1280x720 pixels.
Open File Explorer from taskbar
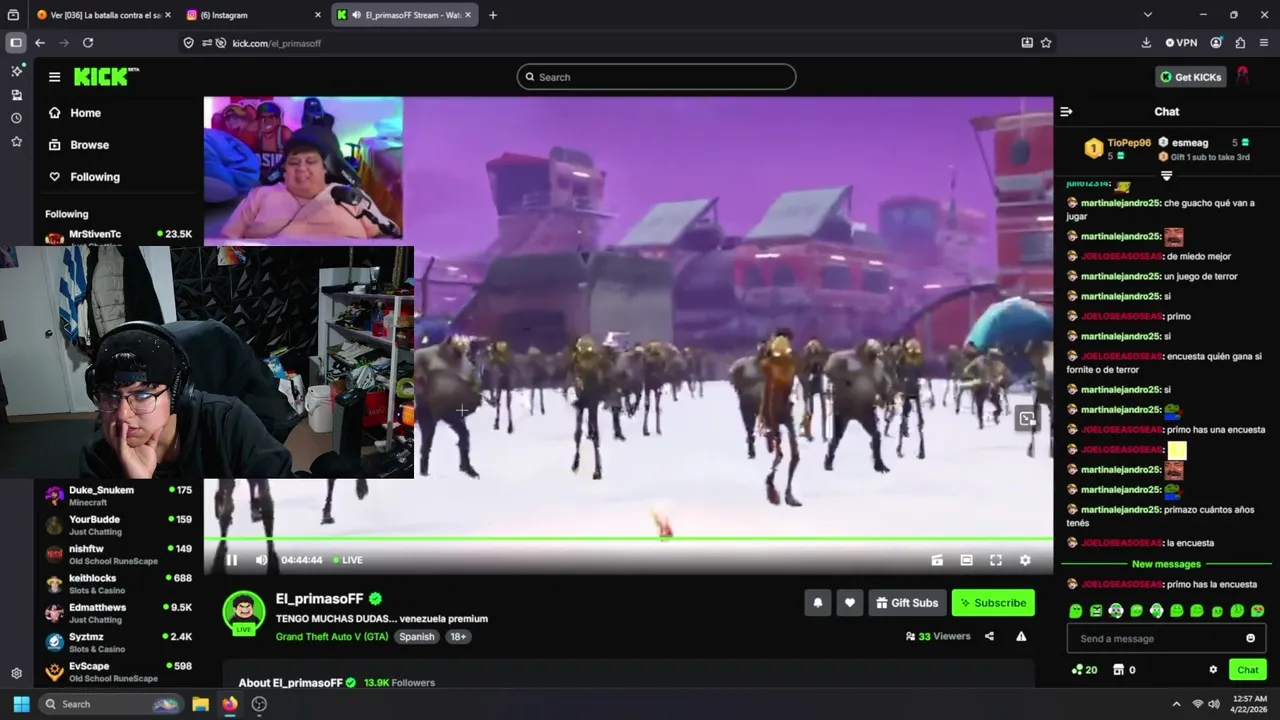[x=200, y=704]
